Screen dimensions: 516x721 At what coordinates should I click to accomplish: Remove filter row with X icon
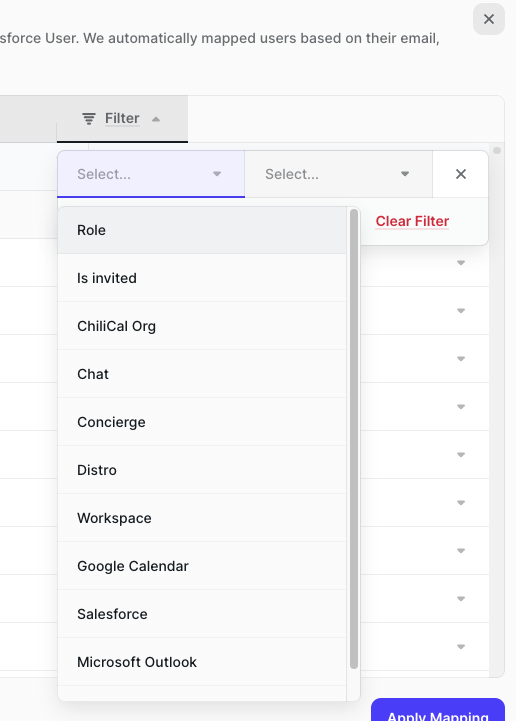pyautogui.click(x=460, y=174)
